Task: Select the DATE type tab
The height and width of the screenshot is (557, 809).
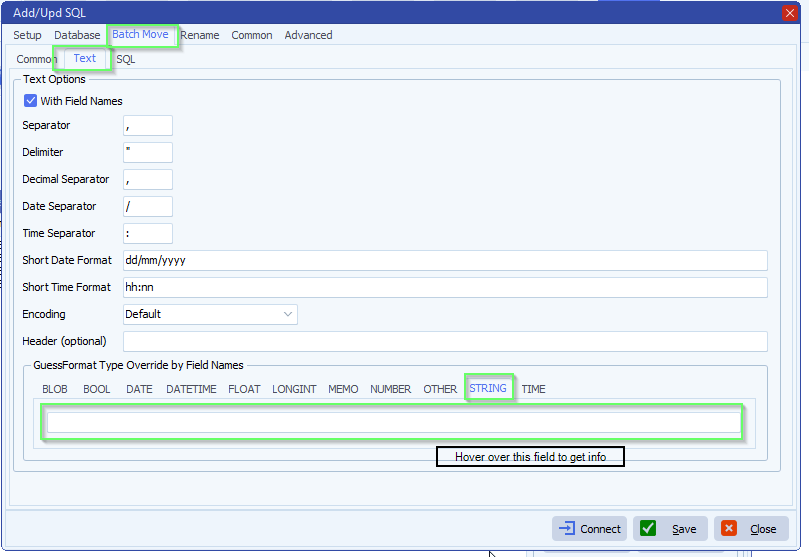Action: tap(139, 389)
